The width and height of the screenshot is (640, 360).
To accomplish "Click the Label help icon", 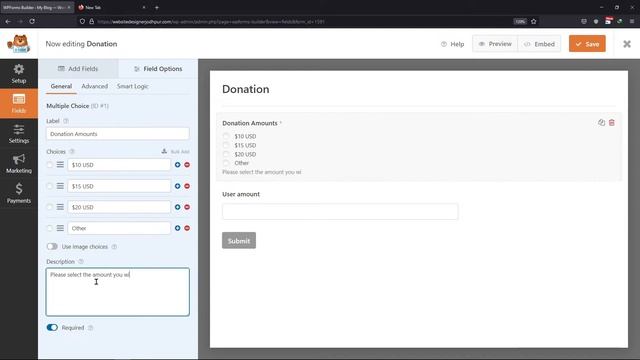I will pos(66,121).
